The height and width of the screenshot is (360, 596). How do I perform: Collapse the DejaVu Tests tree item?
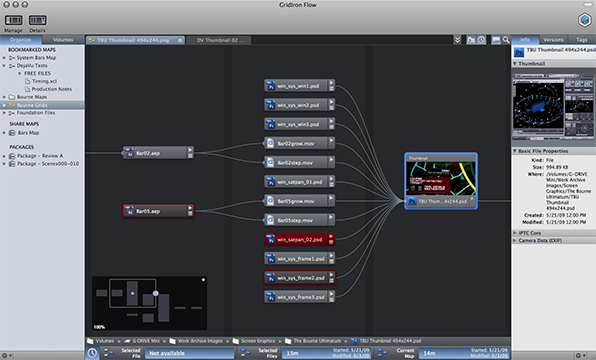(4, 65)
